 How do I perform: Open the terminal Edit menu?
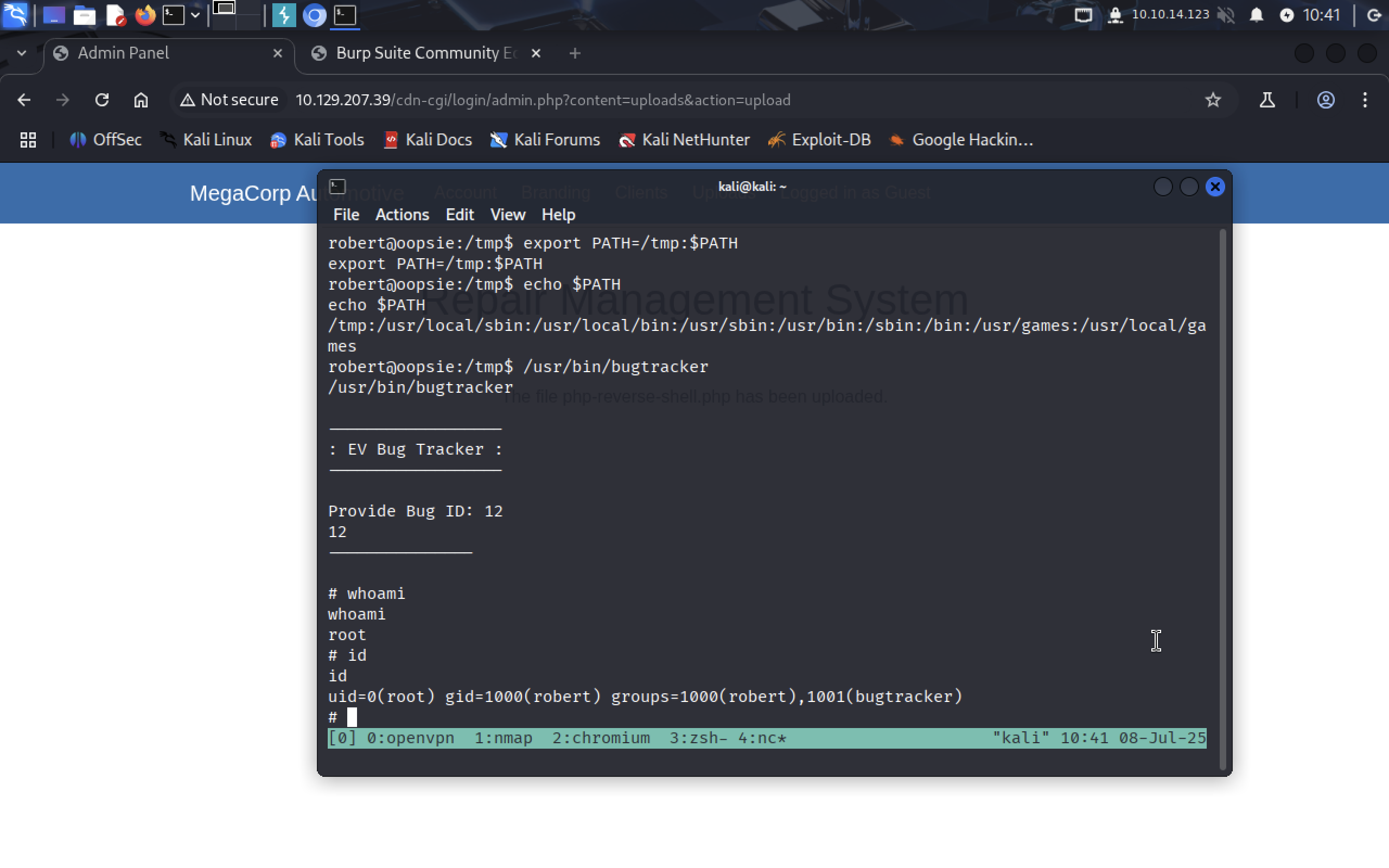[460, 215]
